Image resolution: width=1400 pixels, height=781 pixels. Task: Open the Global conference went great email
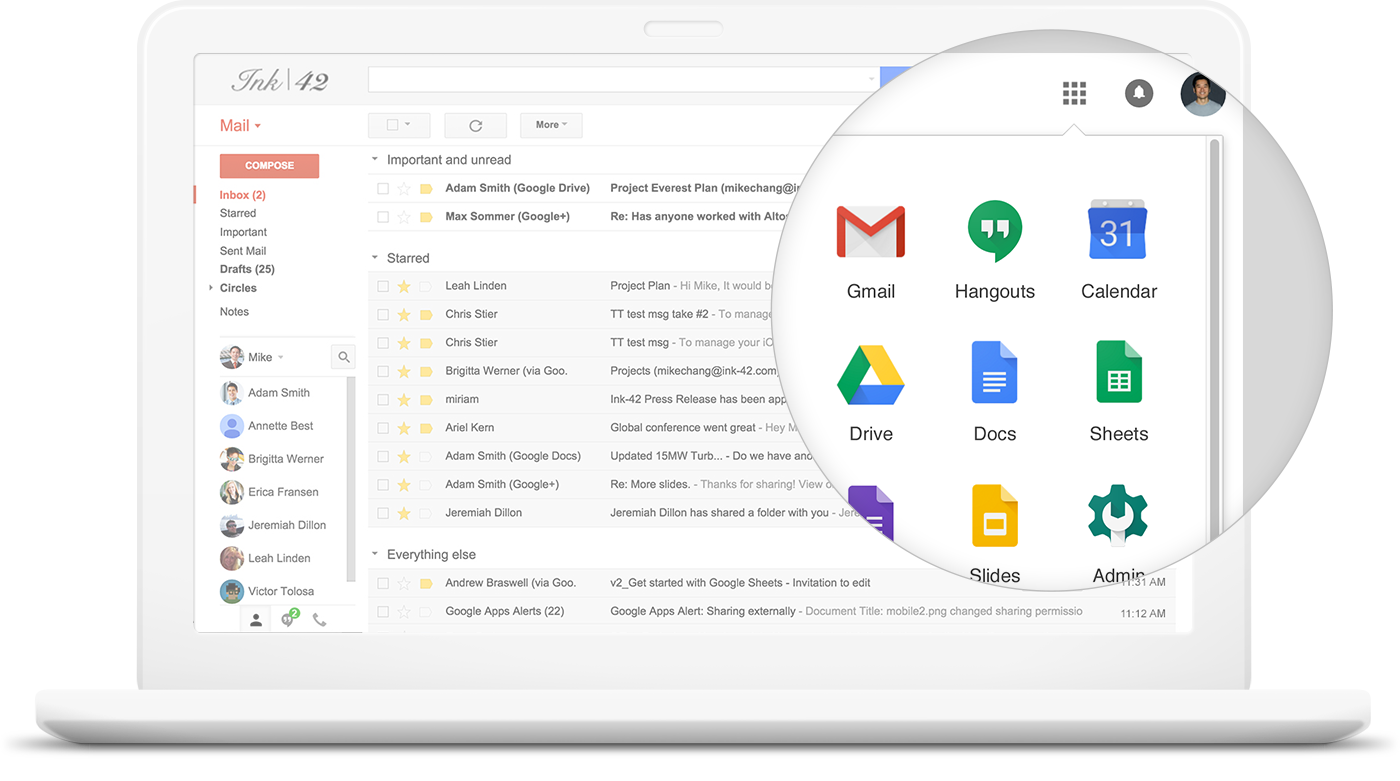point(683,428)
